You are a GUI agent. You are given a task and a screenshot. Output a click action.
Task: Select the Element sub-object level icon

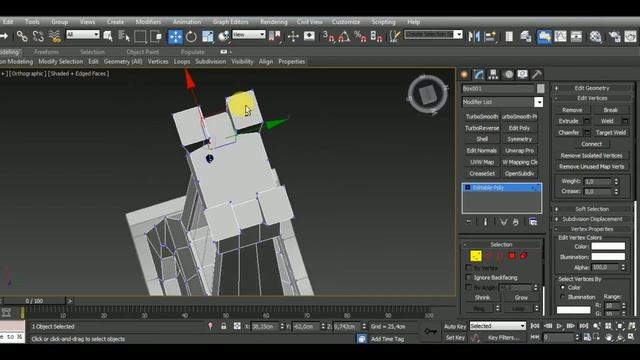524,256
